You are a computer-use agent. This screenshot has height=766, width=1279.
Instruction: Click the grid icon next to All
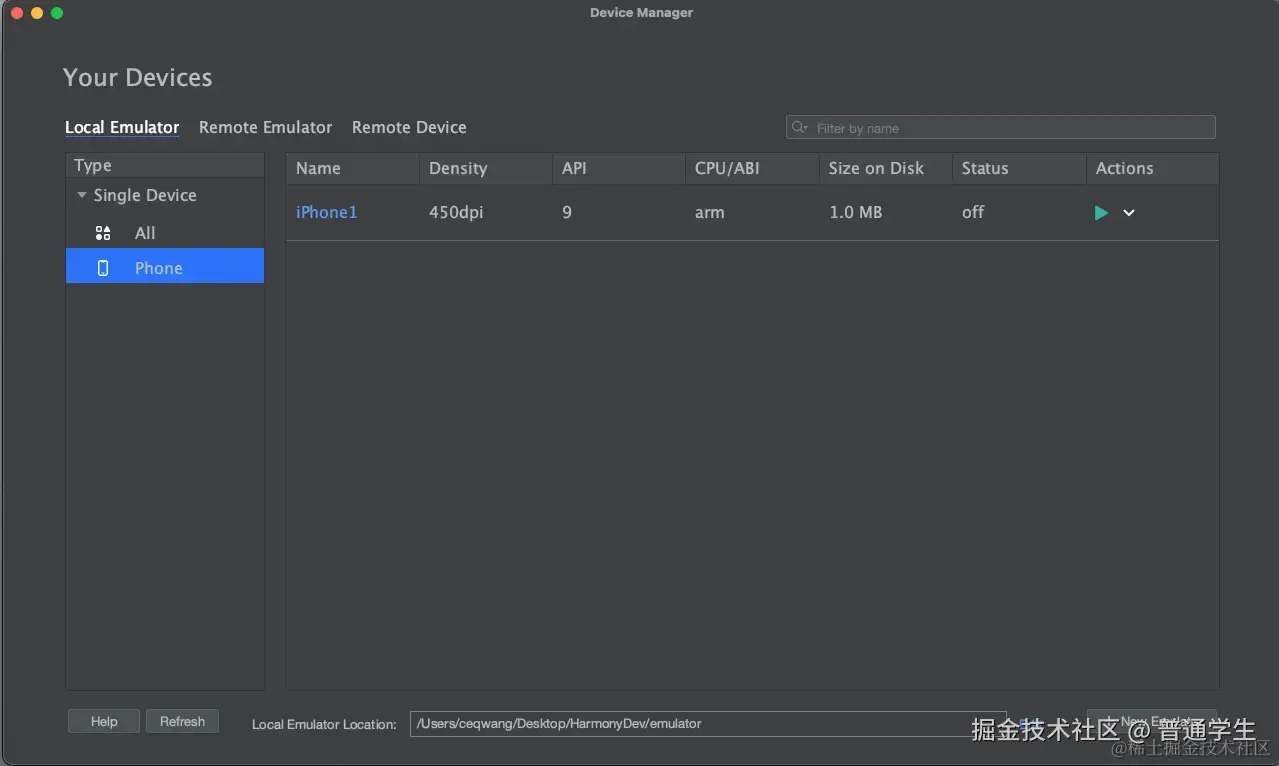click(103, 233)
